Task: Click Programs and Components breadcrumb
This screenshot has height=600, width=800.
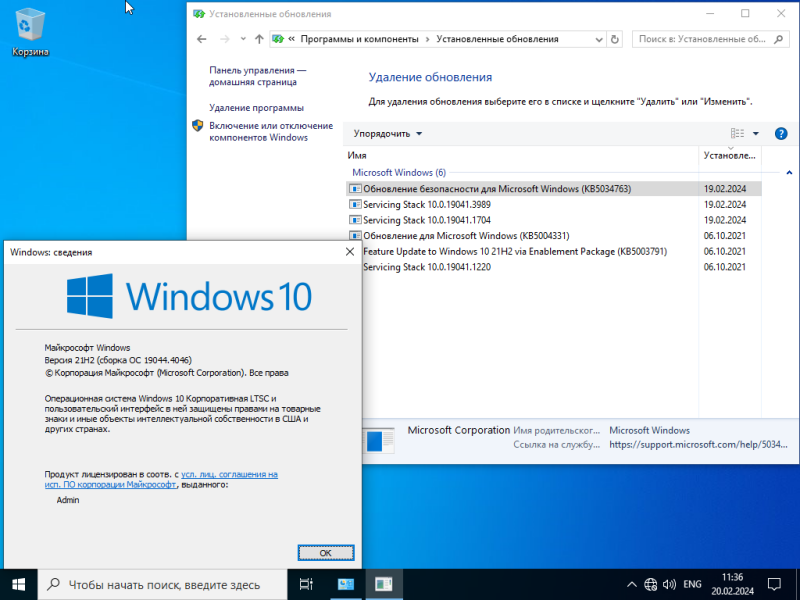Action: point(359,39)
